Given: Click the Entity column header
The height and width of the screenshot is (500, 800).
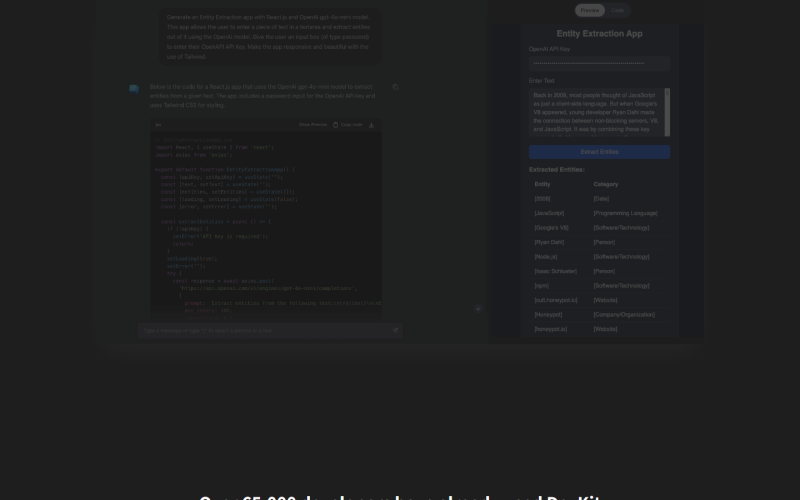Looking at the screenshot, I should point(542,184).
